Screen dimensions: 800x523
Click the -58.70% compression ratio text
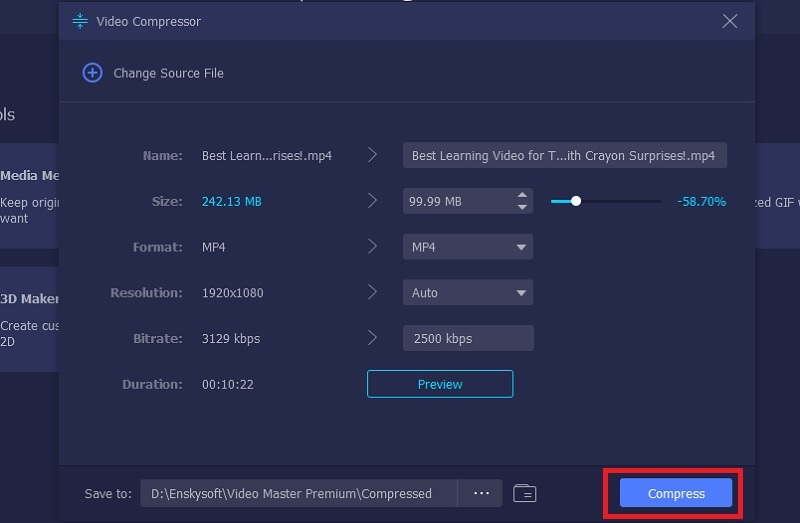702,202
